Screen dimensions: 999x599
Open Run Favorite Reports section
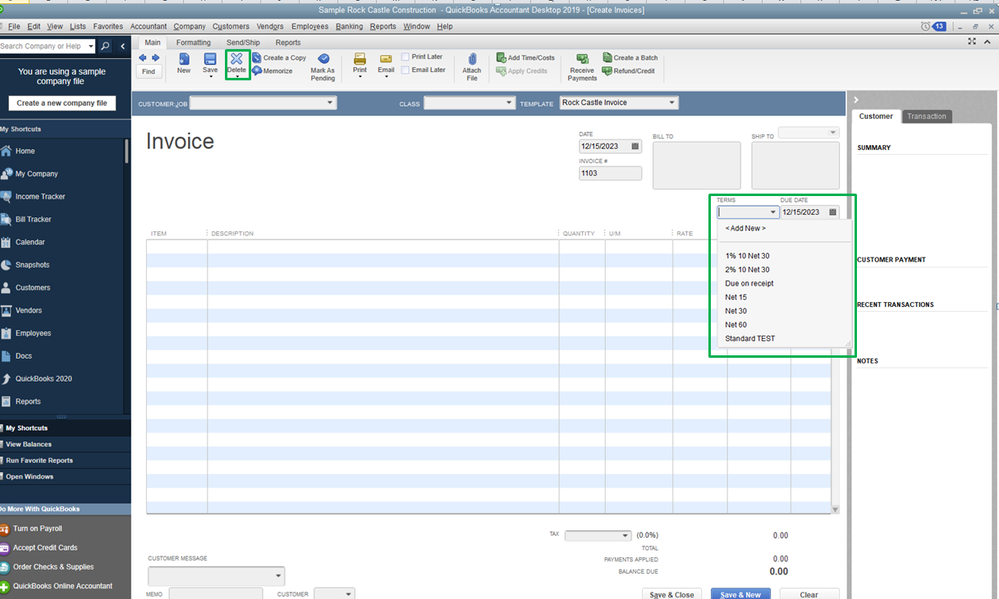click(x=39, y=460)
